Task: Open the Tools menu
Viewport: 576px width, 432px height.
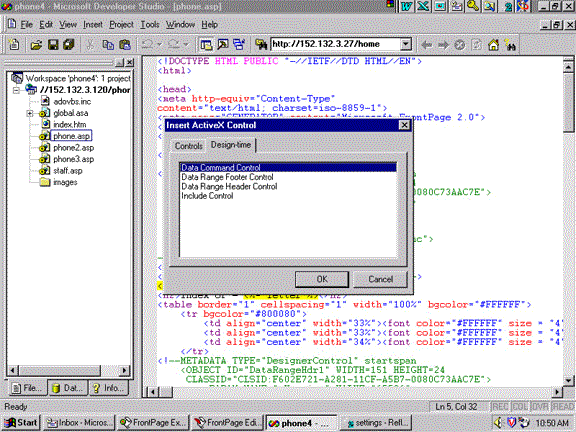Action: (150, 25)
